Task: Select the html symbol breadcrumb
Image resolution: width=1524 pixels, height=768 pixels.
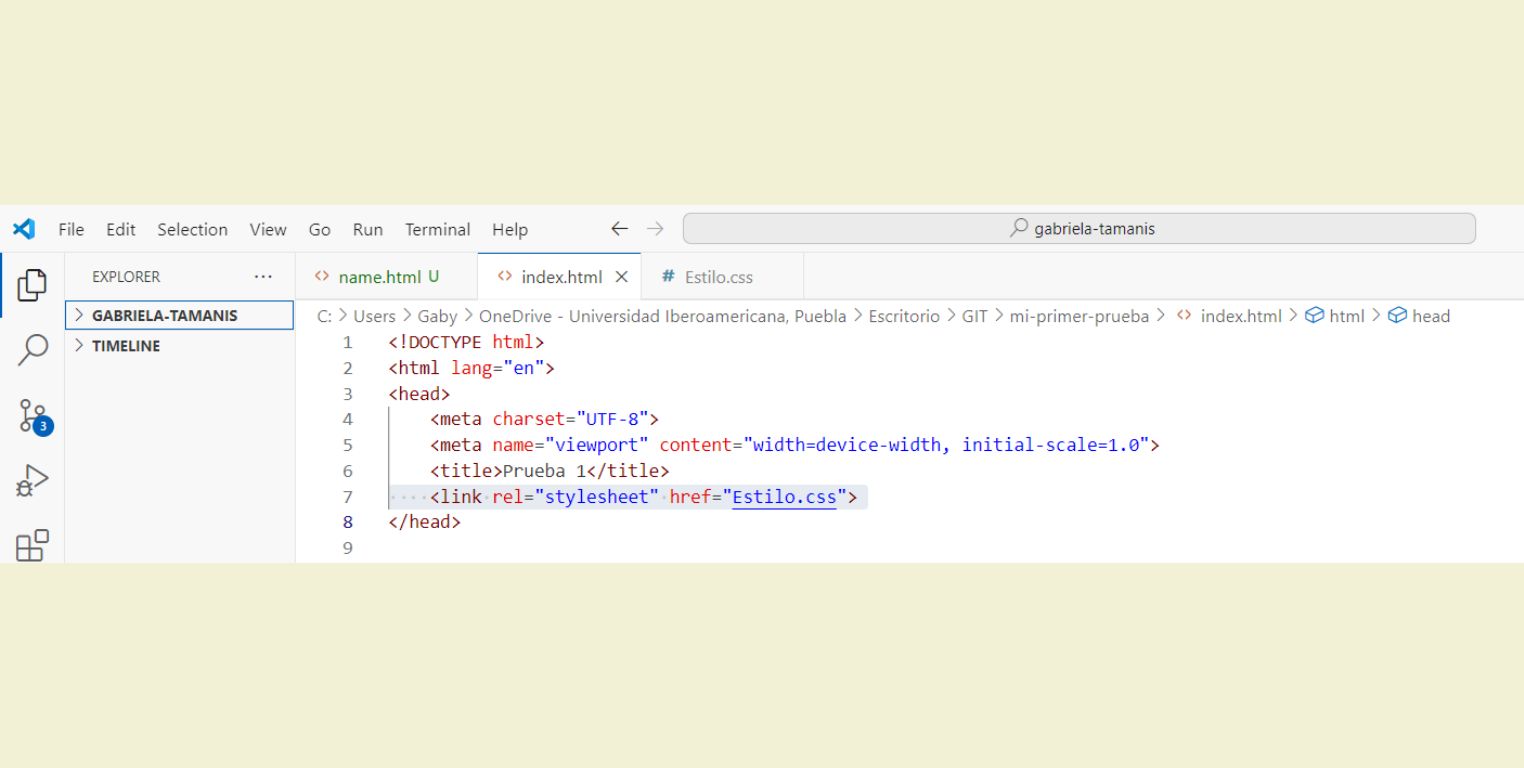Action: 1335,316
